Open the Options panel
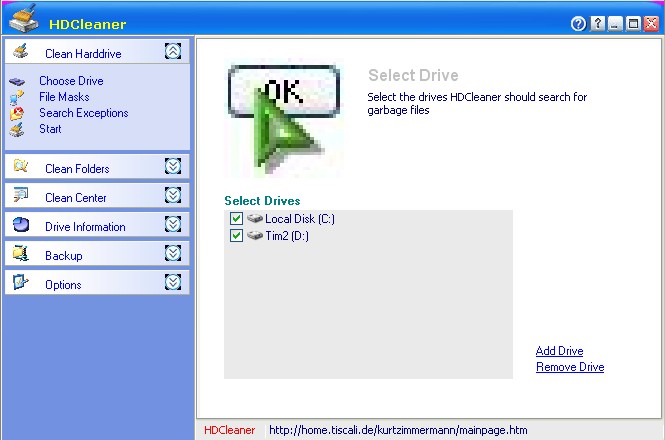 [97, 282]
